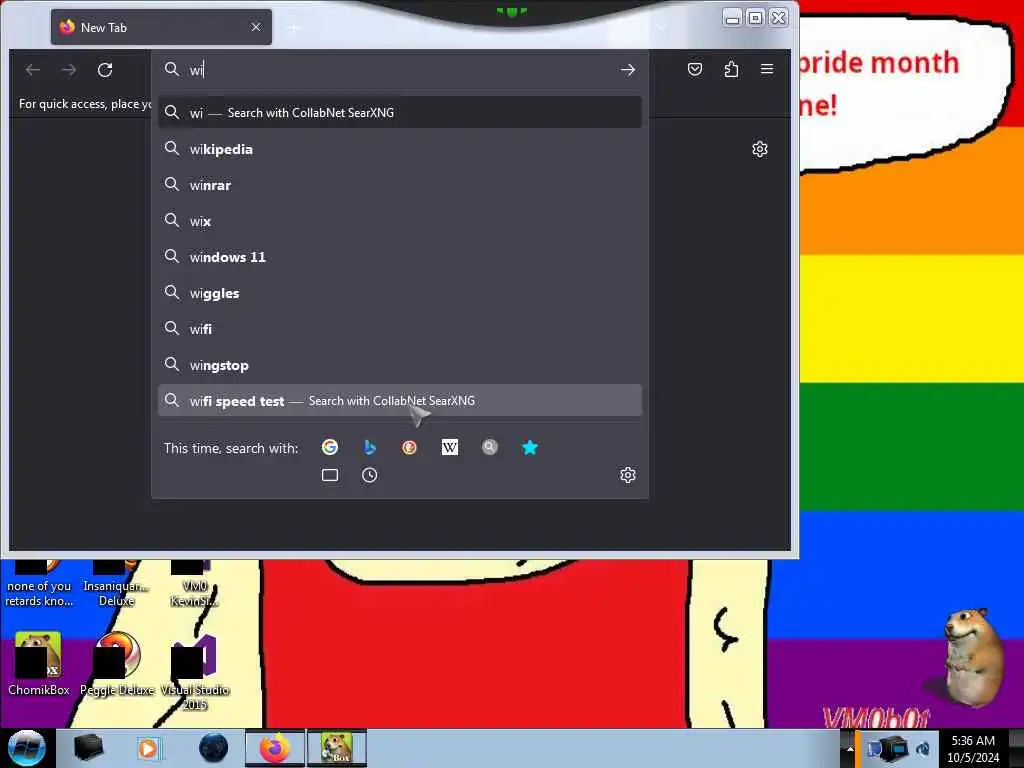The width and height of the screenshot is (1024, 768).
Task: Open the Windows Start orb
Action: (26, 748)
